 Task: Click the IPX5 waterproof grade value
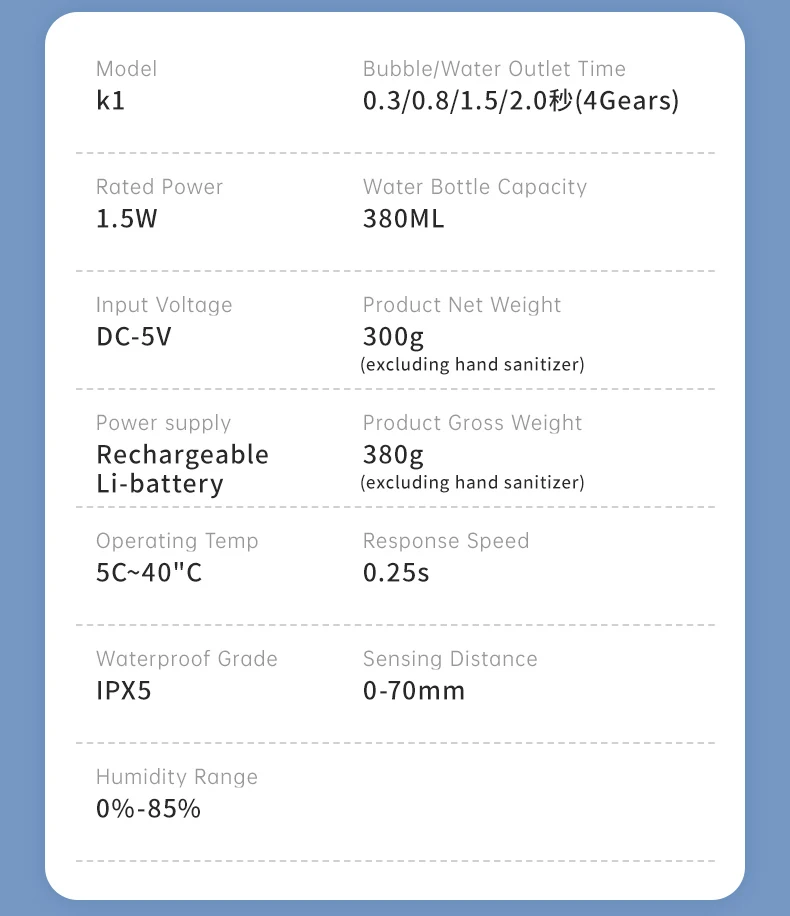124,691
